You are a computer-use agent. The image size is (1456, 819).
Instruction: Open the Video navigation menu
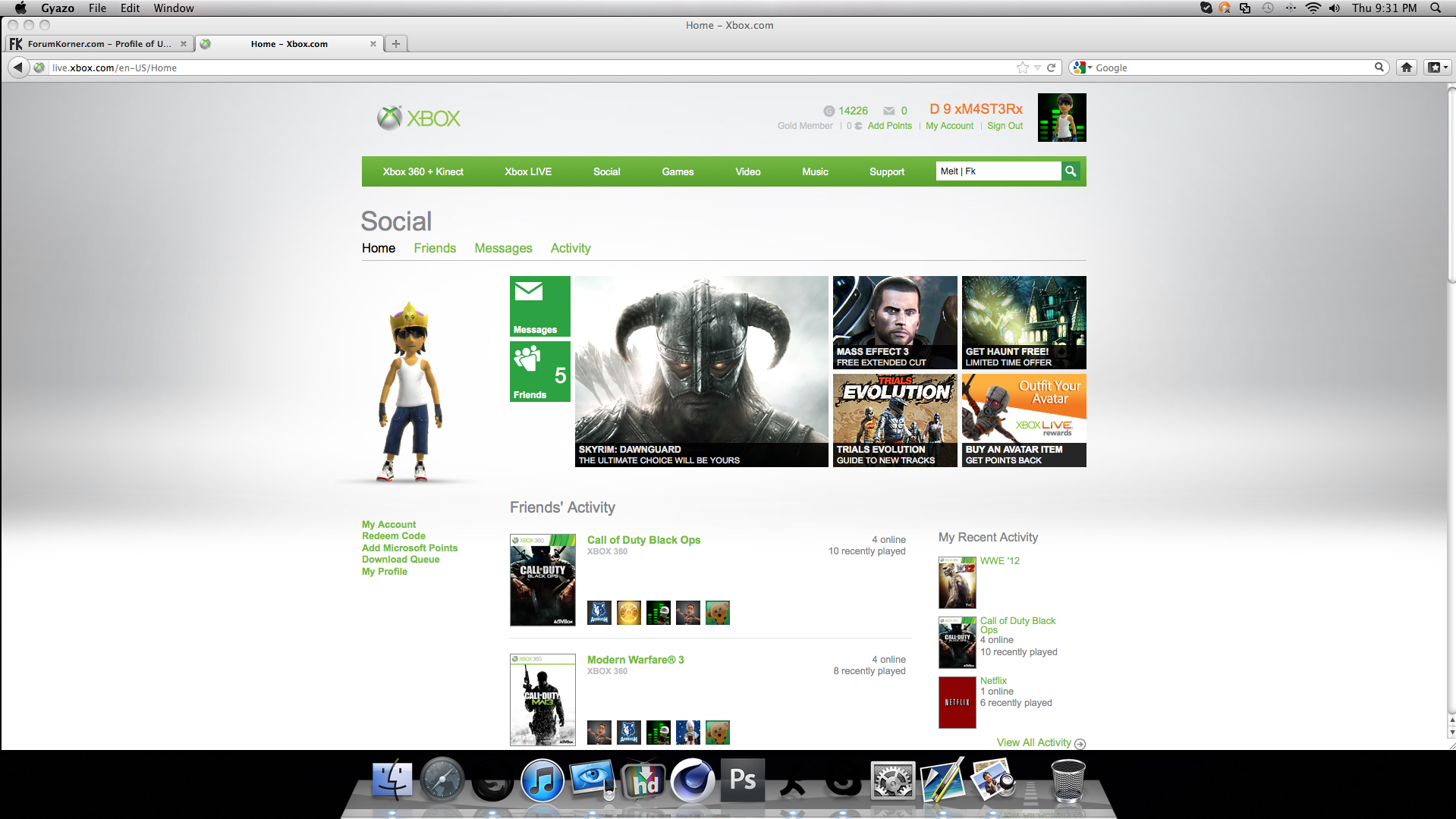(747, 171)
